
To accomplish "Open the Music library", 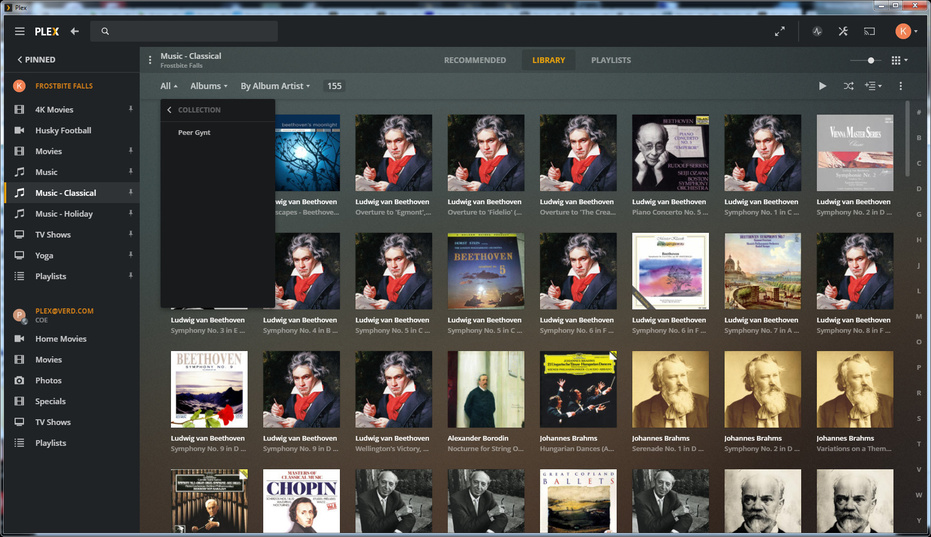I will pyautogui.click(x=46, y=172).
